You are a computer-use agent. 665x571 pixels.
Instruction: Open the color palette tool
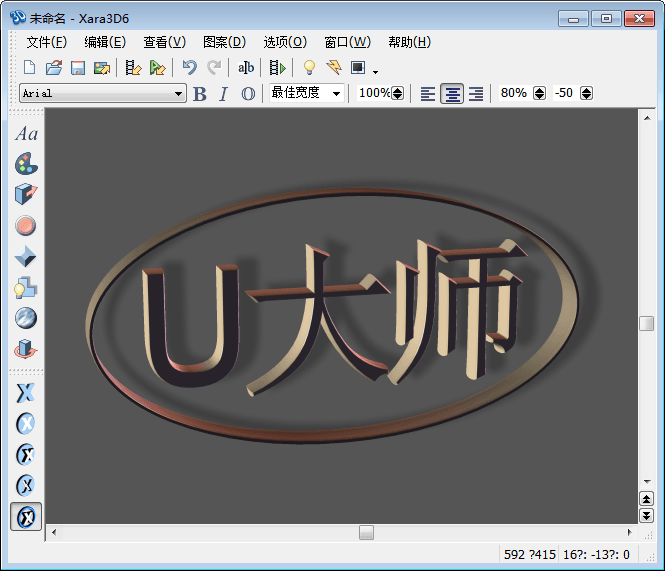click(26, 164)
